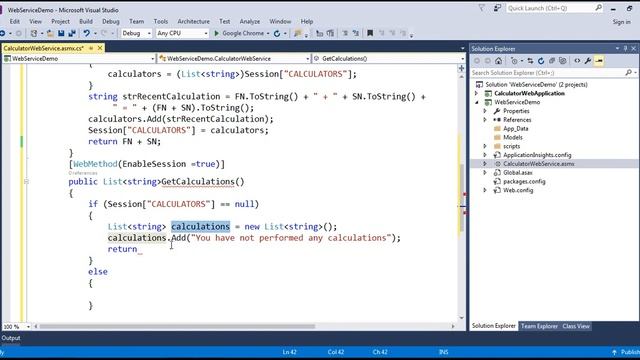This screenshot has width=640, height=360.
Task: Click Publish in the status bar
Action: (x=629, y=352)
